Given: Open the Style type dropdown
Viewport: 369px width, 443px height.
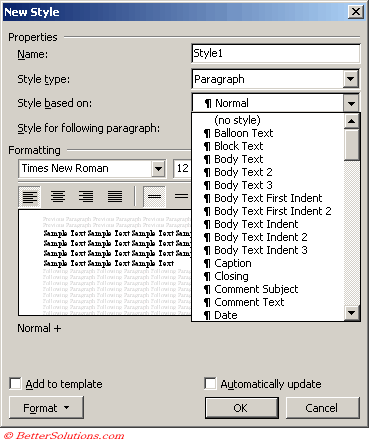Looking at the screenshot, I should click(x=350, y=79).
